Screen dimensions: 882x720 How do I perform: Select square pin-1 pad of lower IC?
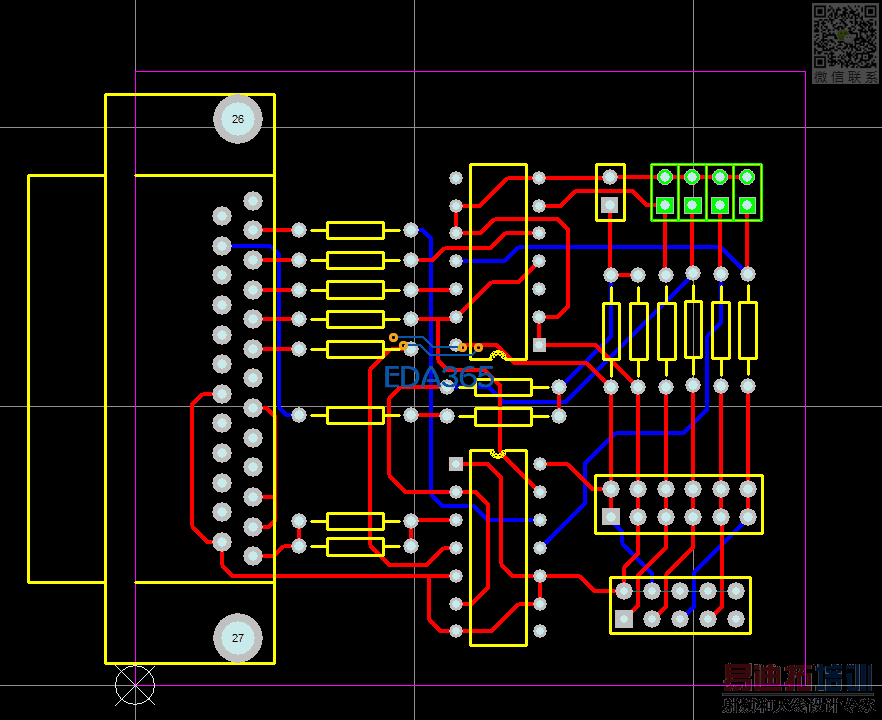(x=456, y=464)
